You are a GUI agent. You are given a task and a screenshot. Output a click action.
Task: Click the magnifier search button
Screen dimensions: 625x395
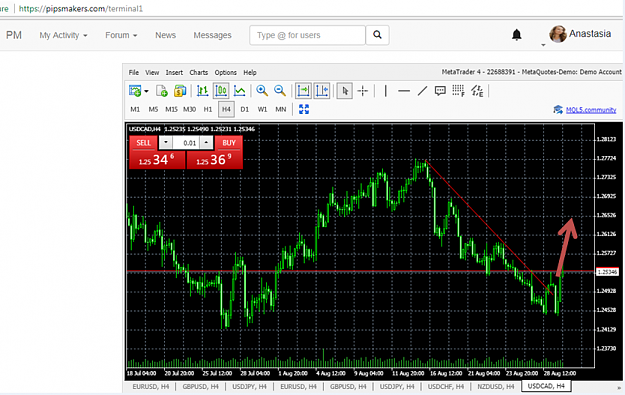pos(377,35)
